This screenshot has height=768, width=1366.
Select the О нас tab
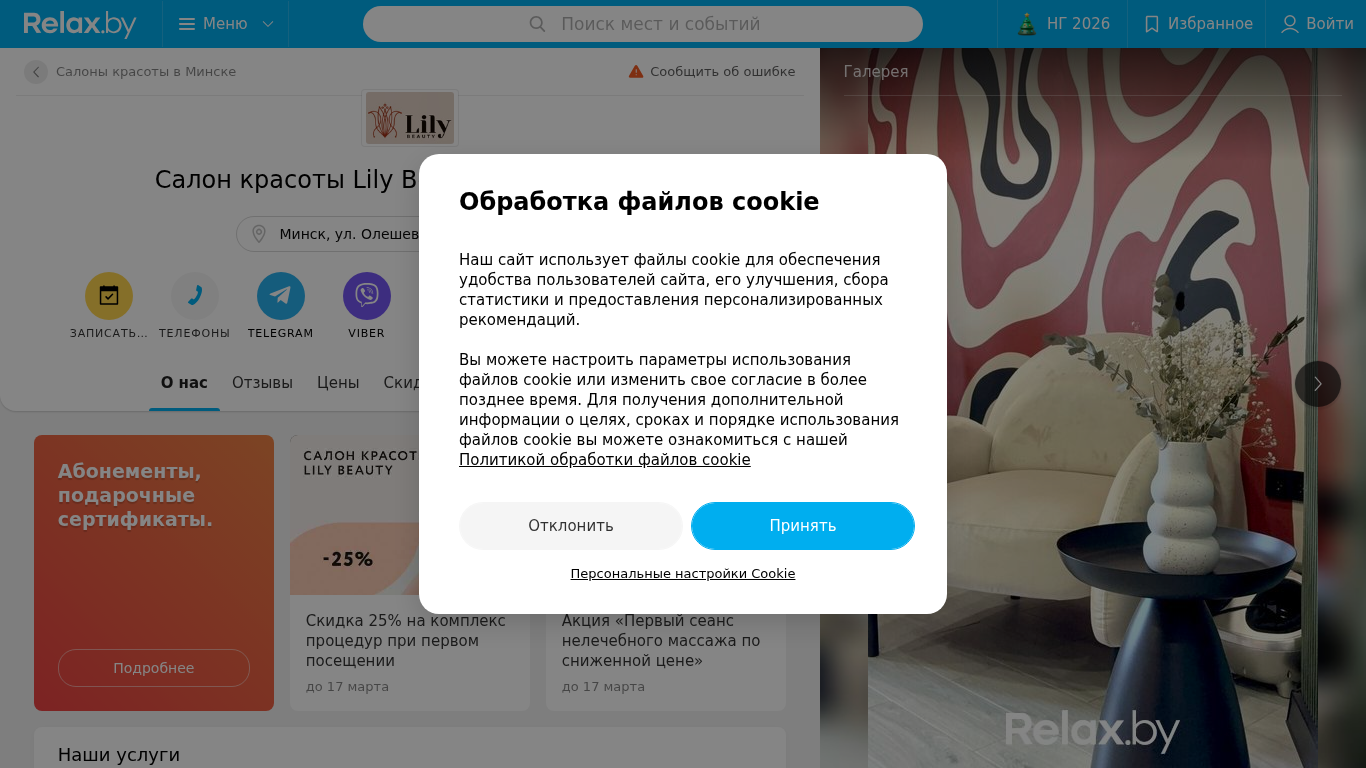pos(184,383)
